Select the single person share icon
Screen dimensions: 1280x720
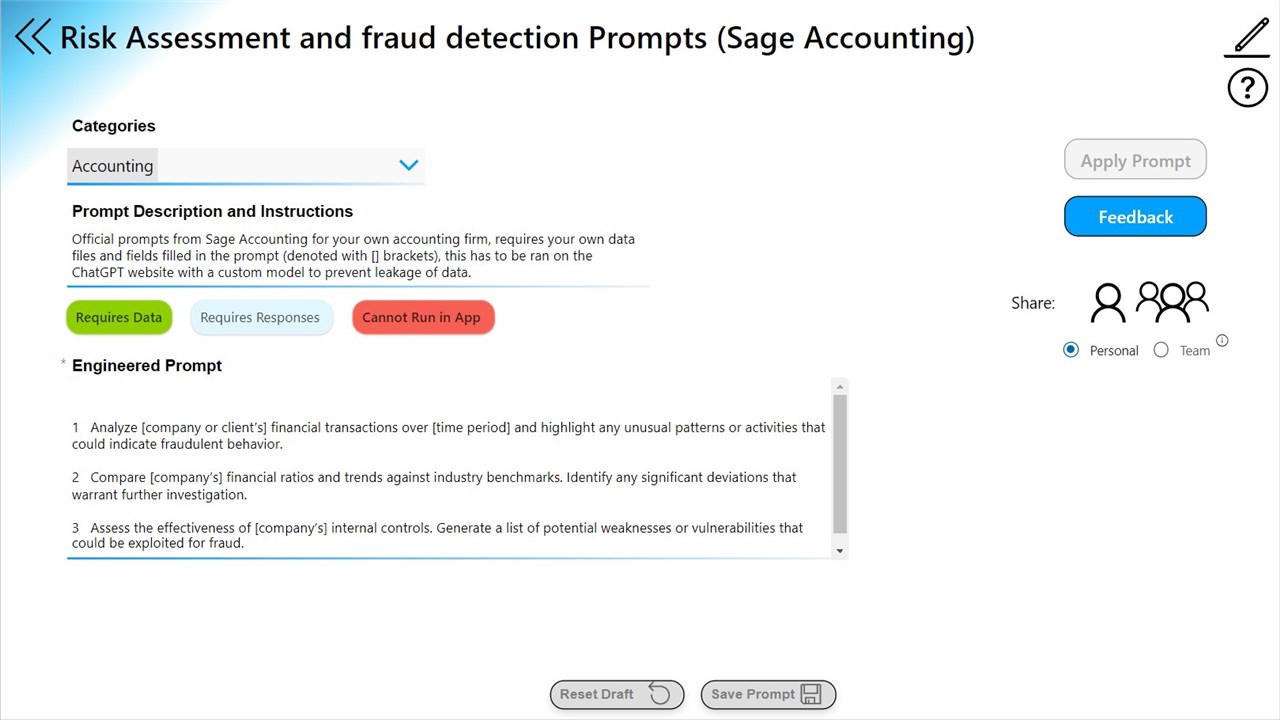pos(1108,302)
